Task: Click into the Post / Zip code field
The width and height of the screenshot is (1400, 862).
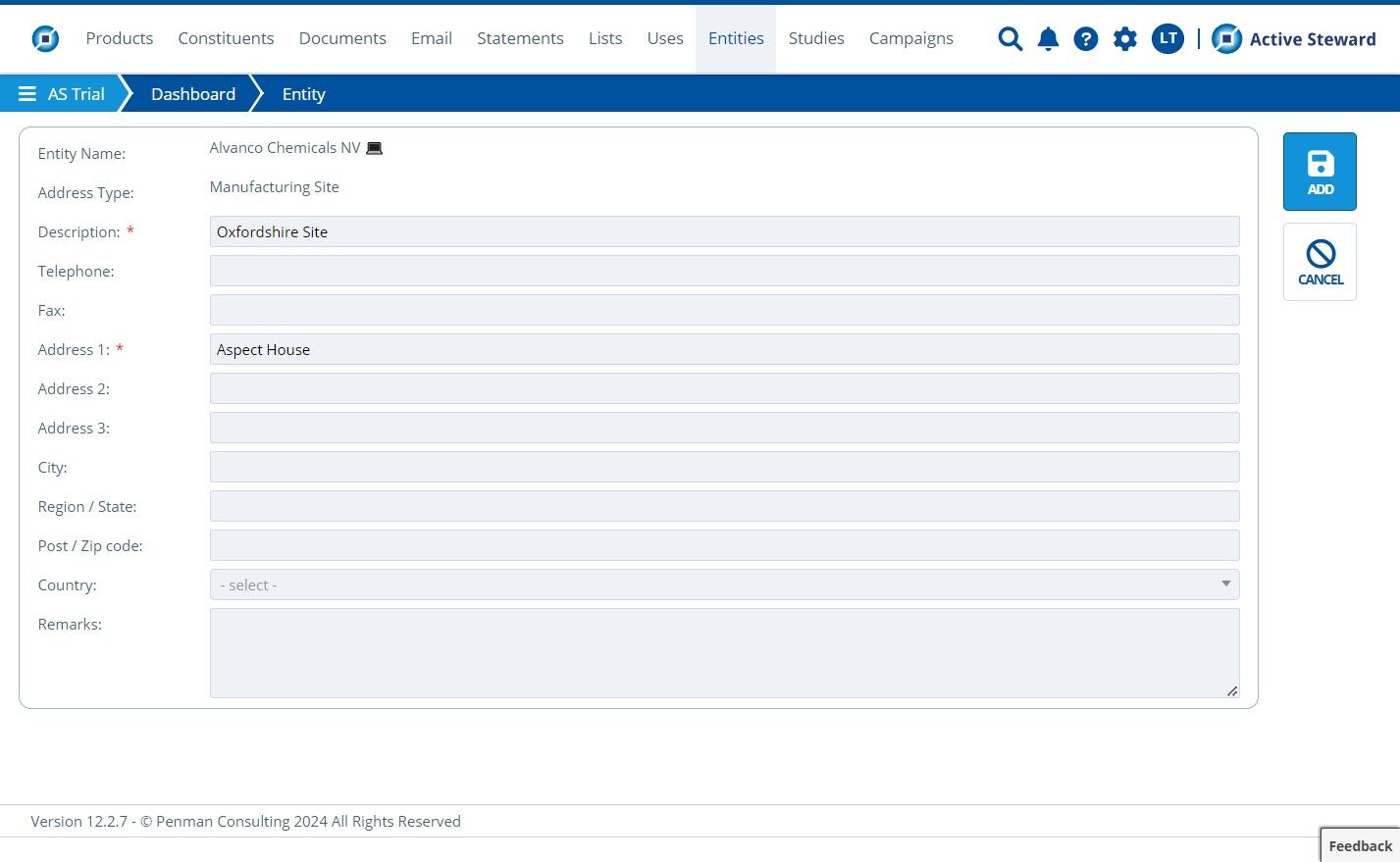Action: click(724, 545)
